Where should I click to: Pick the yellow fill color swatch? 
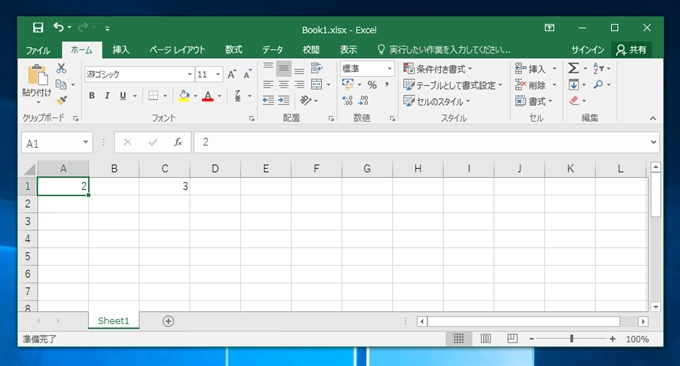coord(184,96)
